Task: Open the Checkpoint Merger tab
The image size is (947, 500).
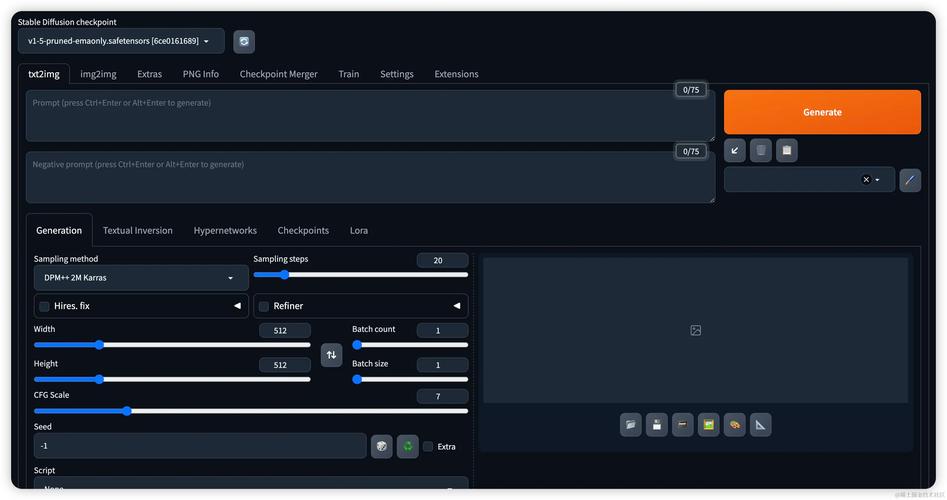Action: coord(278,74)
